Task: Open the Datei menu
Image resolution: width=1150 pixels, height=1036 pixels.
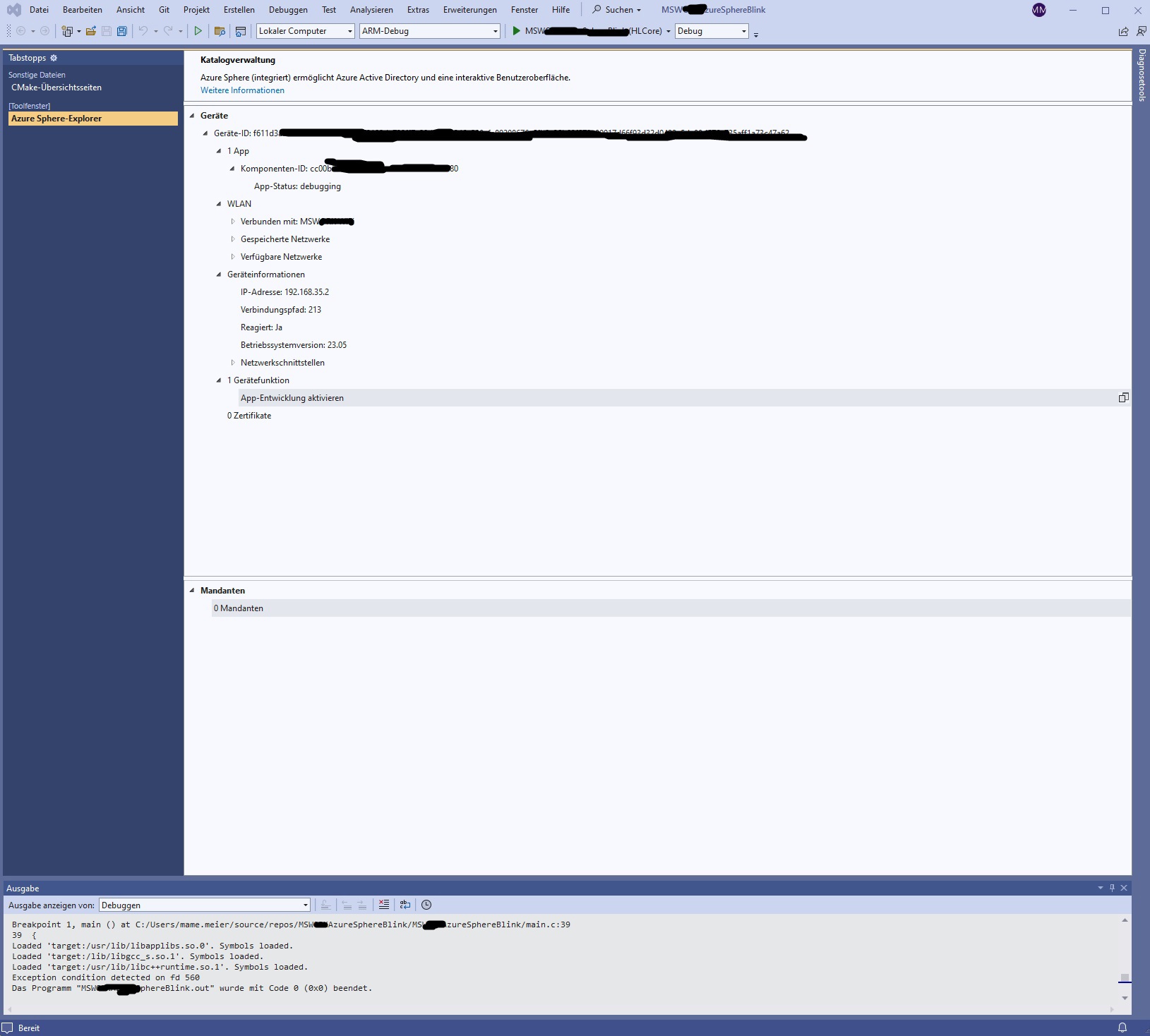Action: tap(39, 10)
